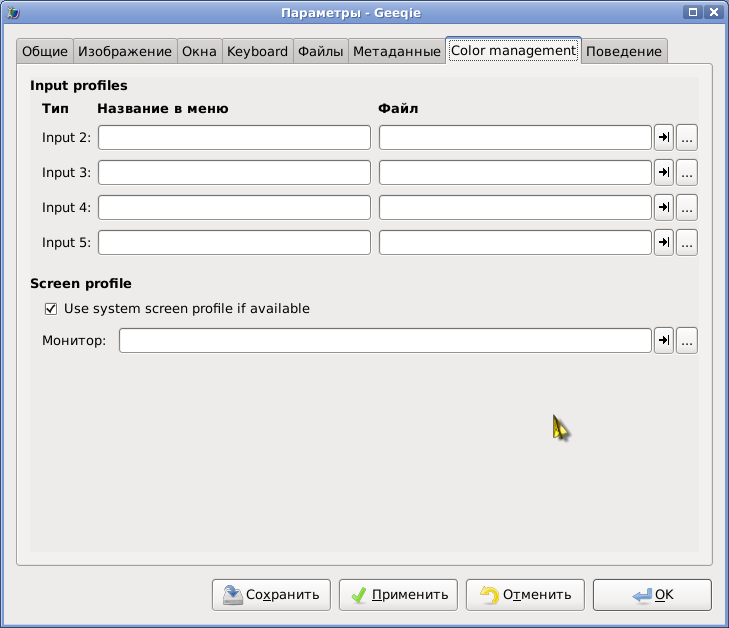
Task: Click the Input 4 file path field
Action: click(515, 207)
